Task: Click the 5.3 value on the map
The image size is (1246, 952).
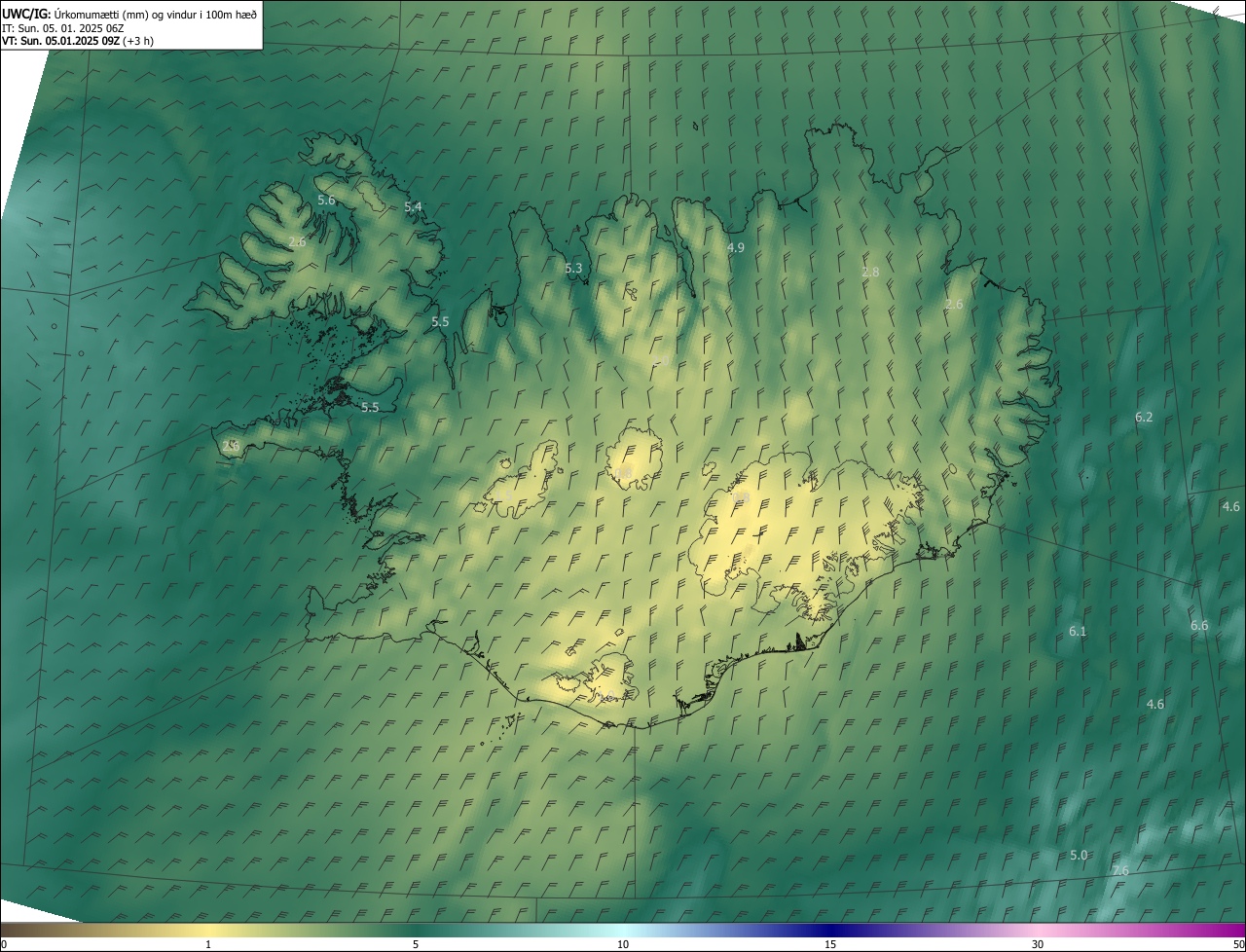Action: (x=573, y=268)
